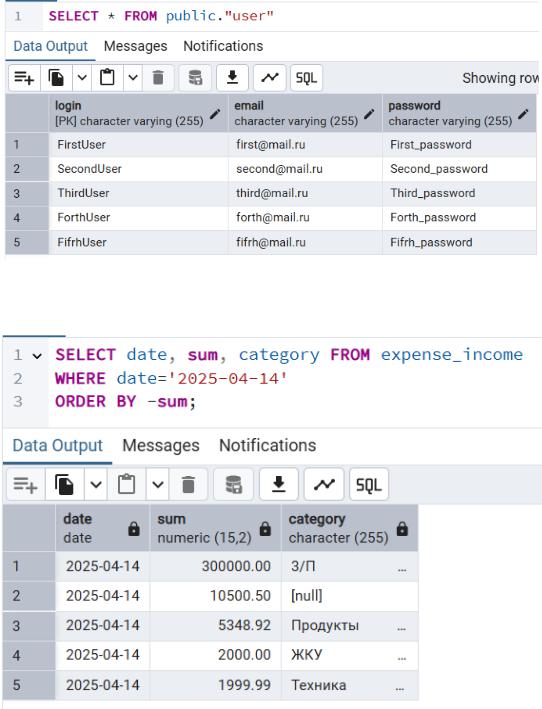This screenshot has height=709, width=542.
Task: Open lower Notifications tab
Action: [268, 445]
